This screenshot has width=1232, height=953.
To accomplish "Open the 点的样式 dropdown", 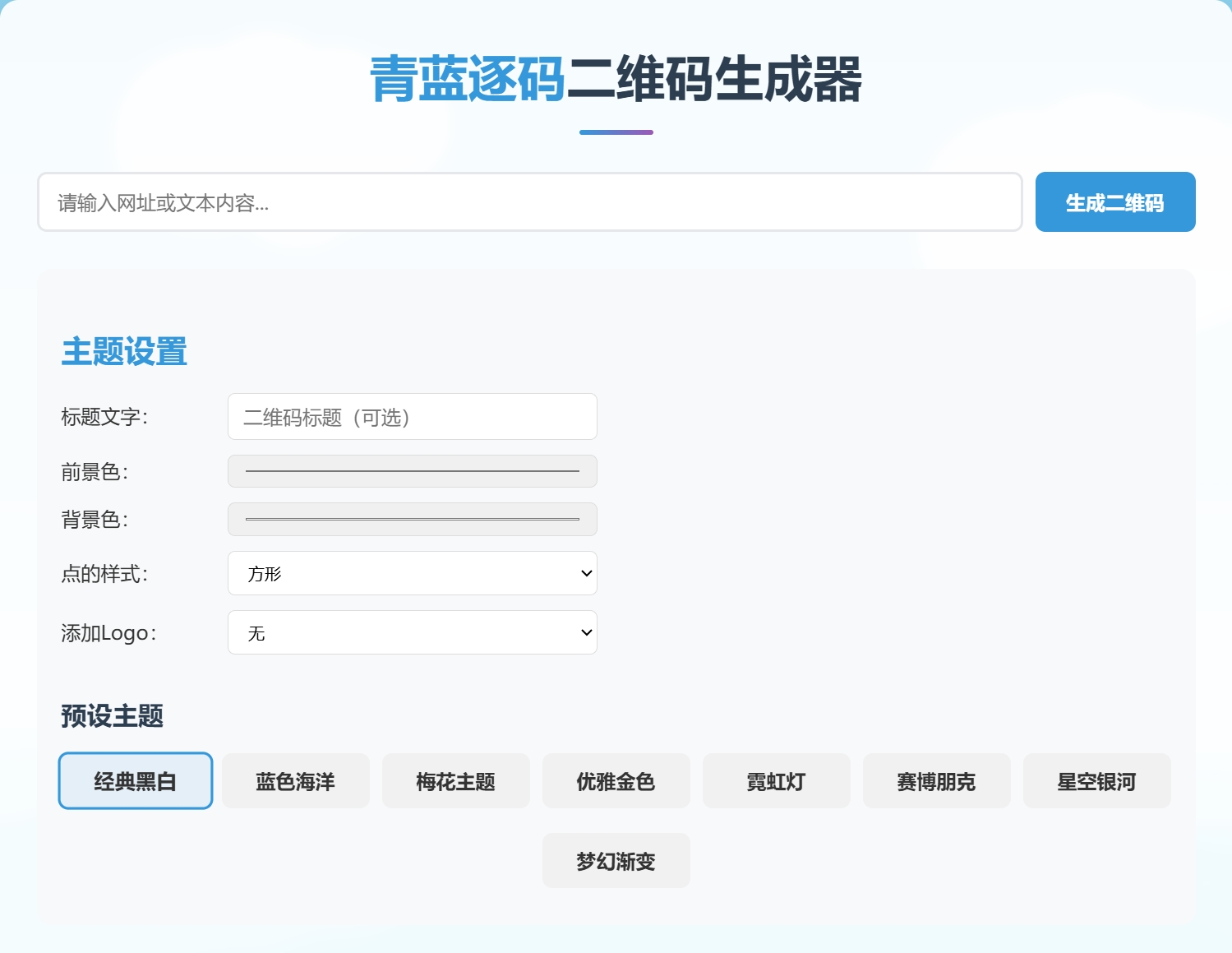I will [412, 573].
